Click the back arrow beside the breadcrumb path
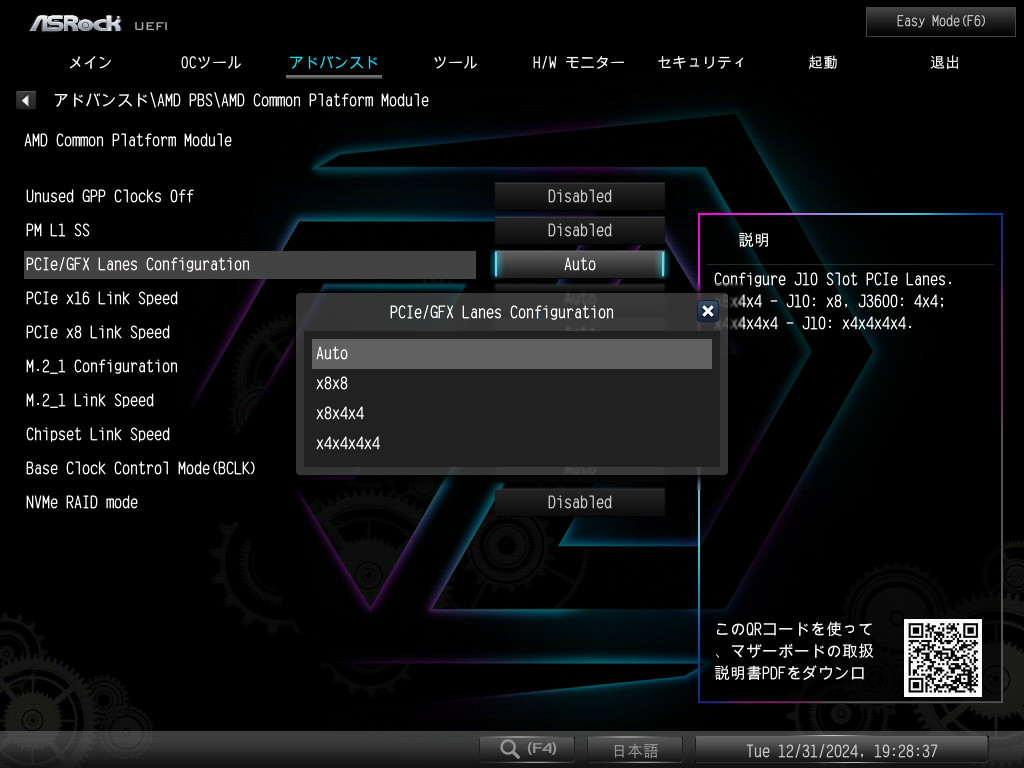 [x=25, y=100]
